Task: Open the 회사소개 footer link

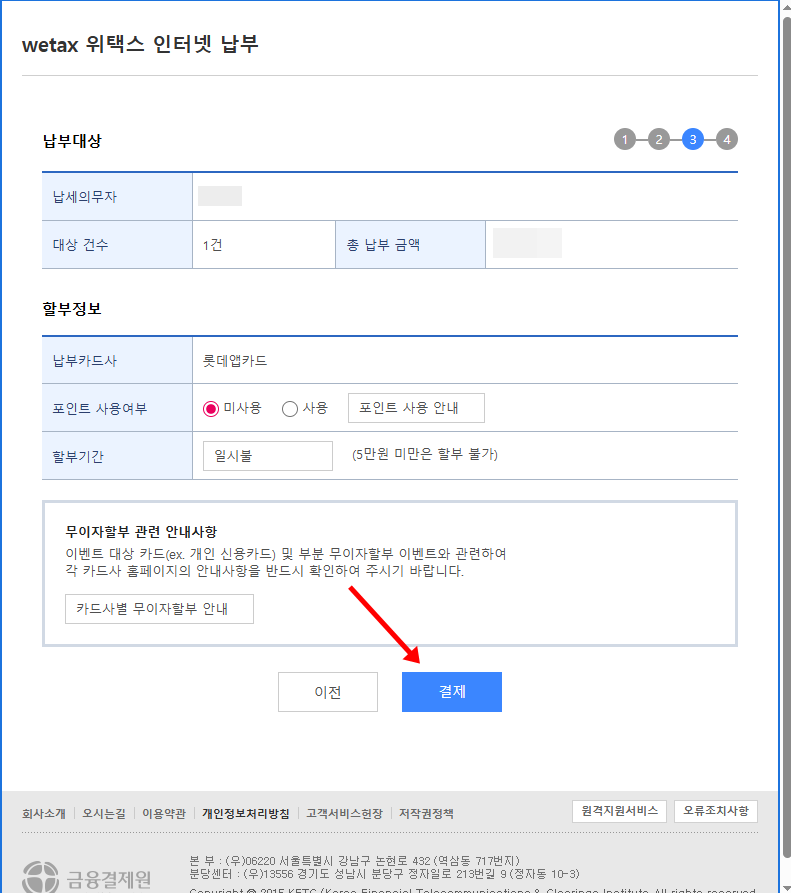Action: point(44,813)
